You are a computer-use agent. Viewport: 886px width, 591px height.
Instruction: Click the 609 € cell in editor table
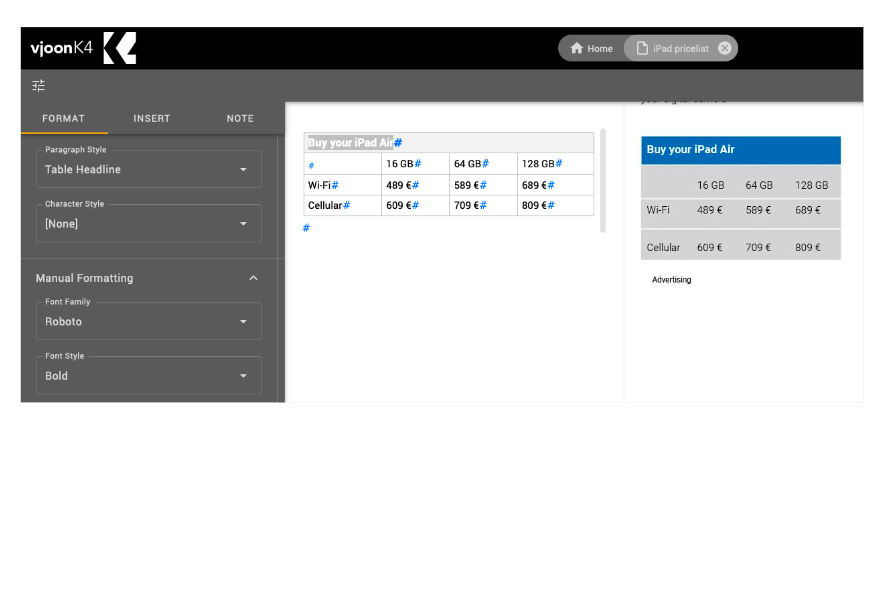pos(415,205)
